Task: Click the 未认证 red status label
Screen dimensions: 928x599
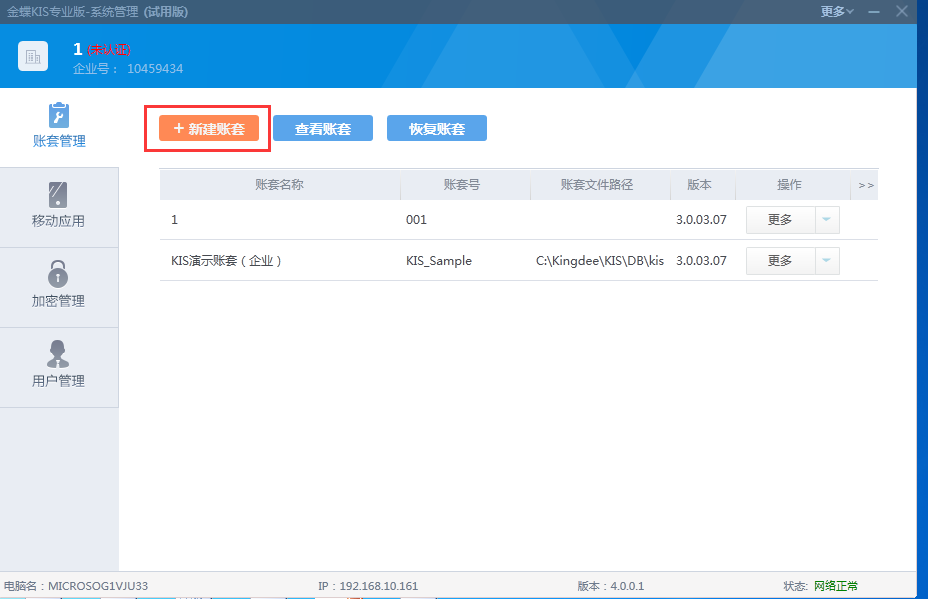Action: pos(109,50)
